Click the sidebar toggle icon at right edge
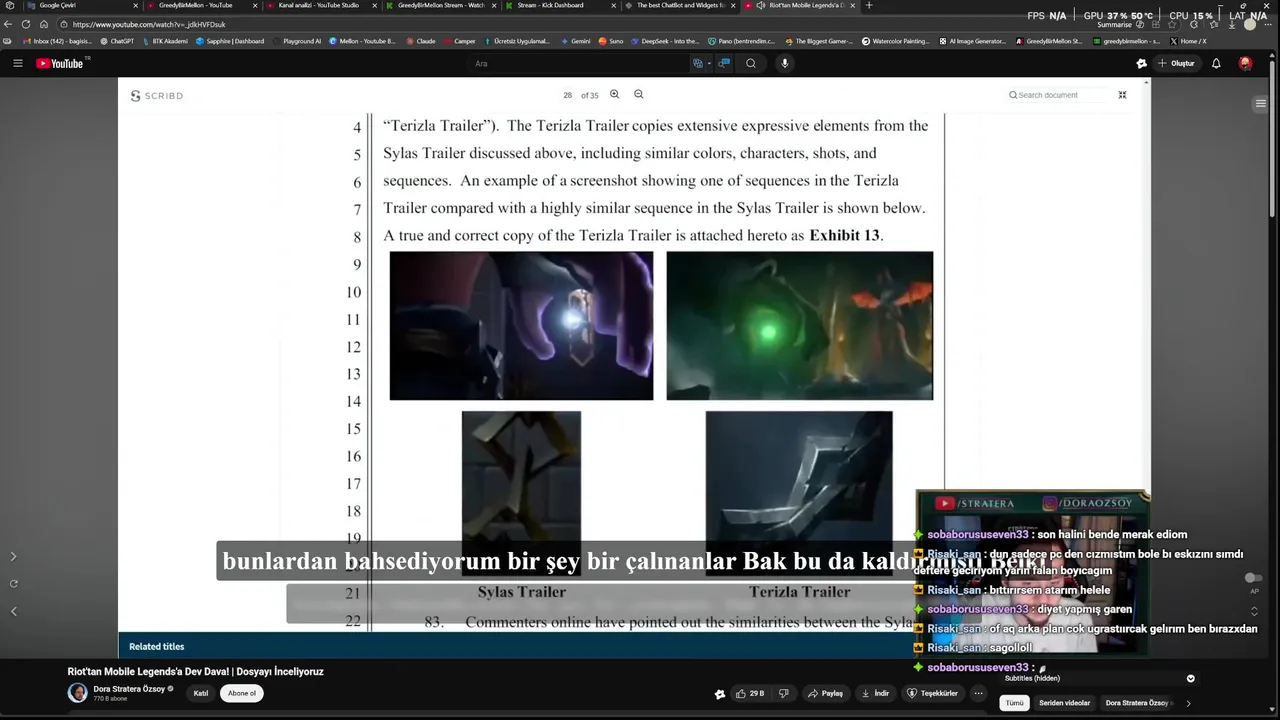Screen dimensions: 1280x720 tap(1260, 103)
